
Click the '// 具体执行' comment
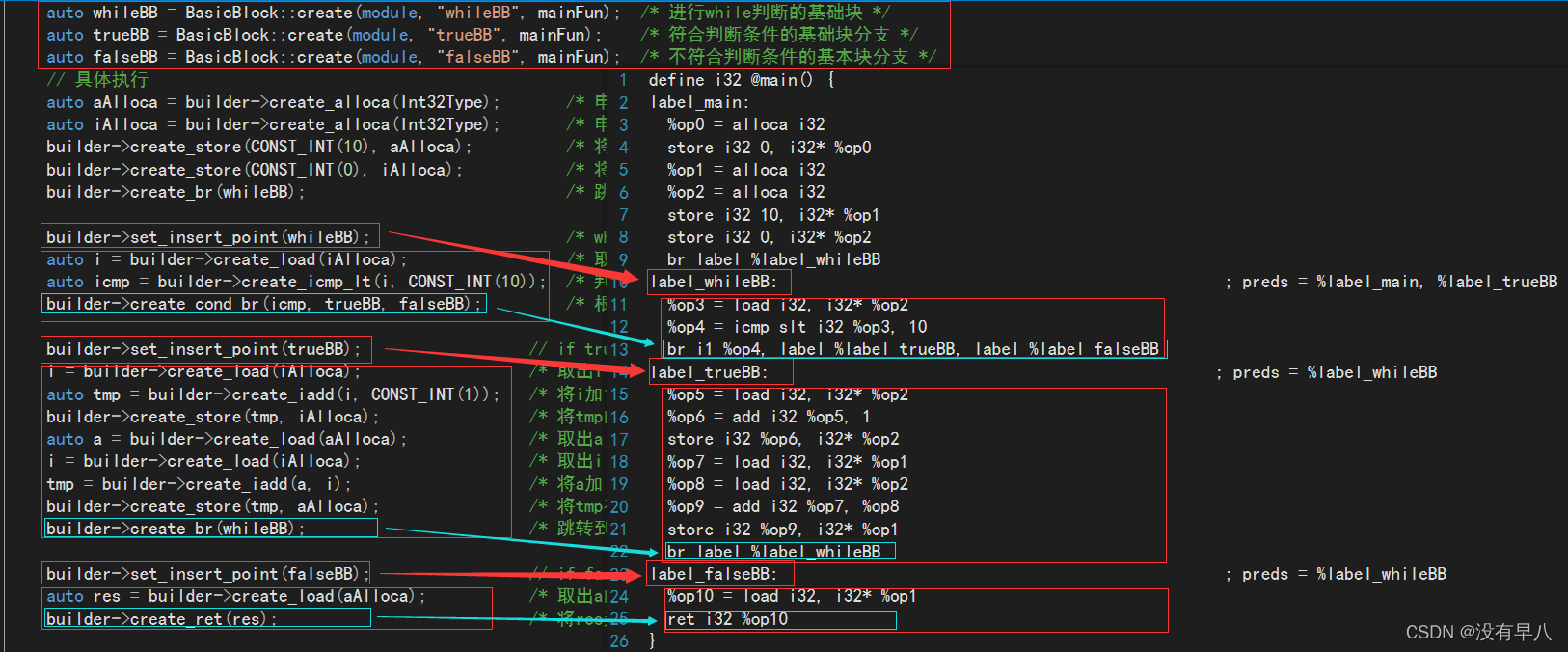tap(97, 80)
